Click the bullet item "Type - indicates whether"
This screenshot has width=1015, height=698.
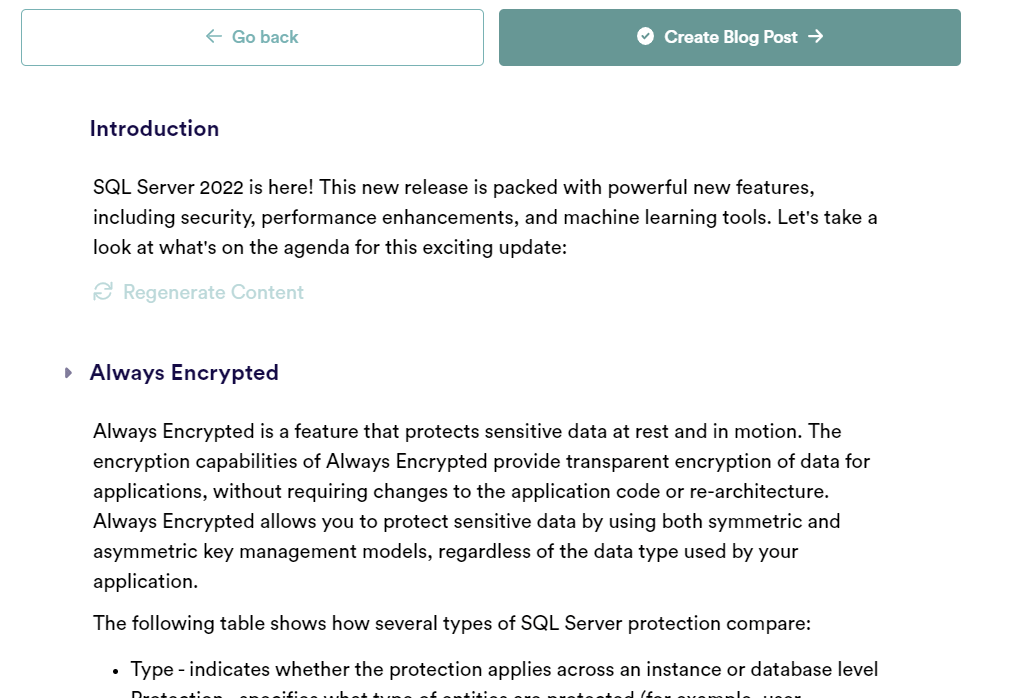coord(504,669)
